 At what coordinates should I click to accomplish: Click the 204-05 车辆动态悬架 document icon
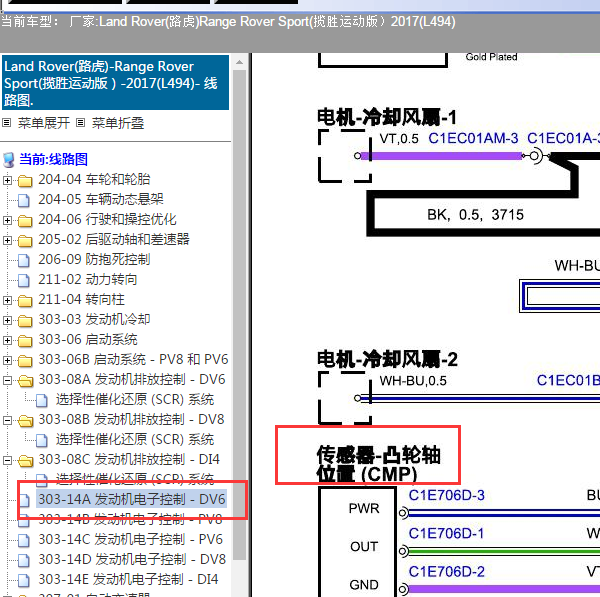tap(24, 200)
